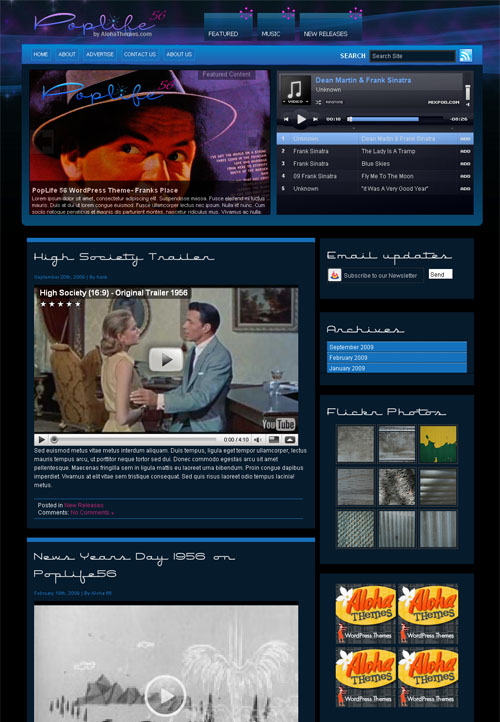Mute the YouTube video volume icon

pyautogui.click(x=258, y=440)
